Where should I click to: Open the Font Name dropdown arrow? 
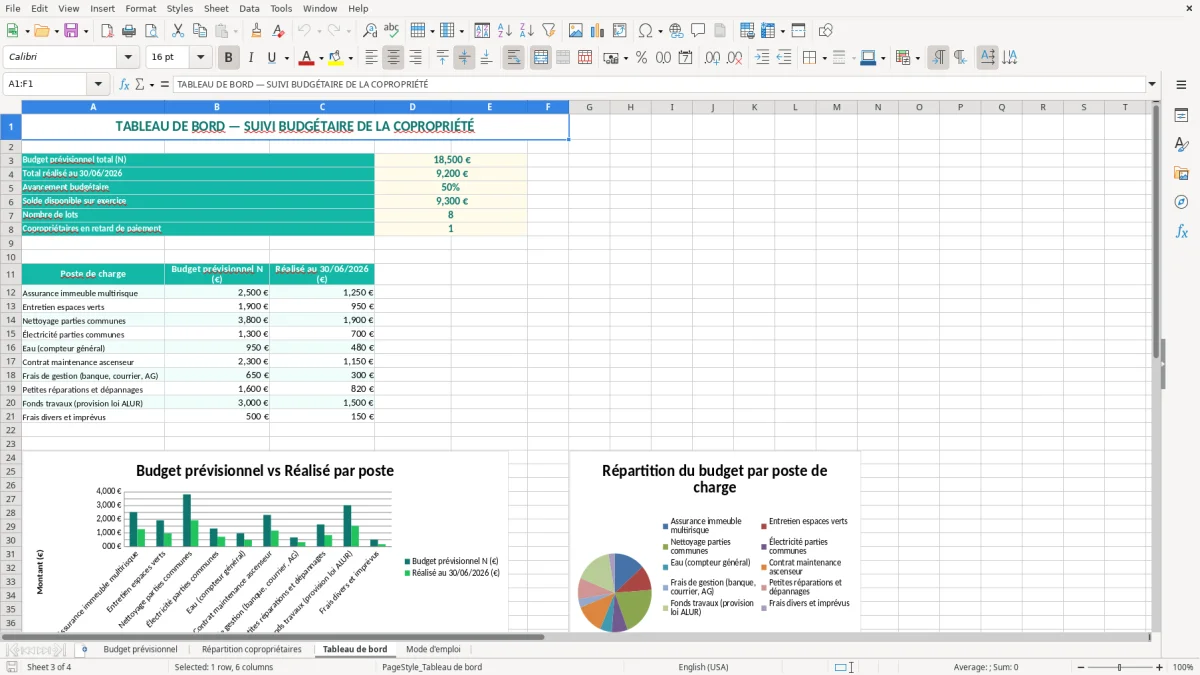pyautogui.click(x=128, y=58)
